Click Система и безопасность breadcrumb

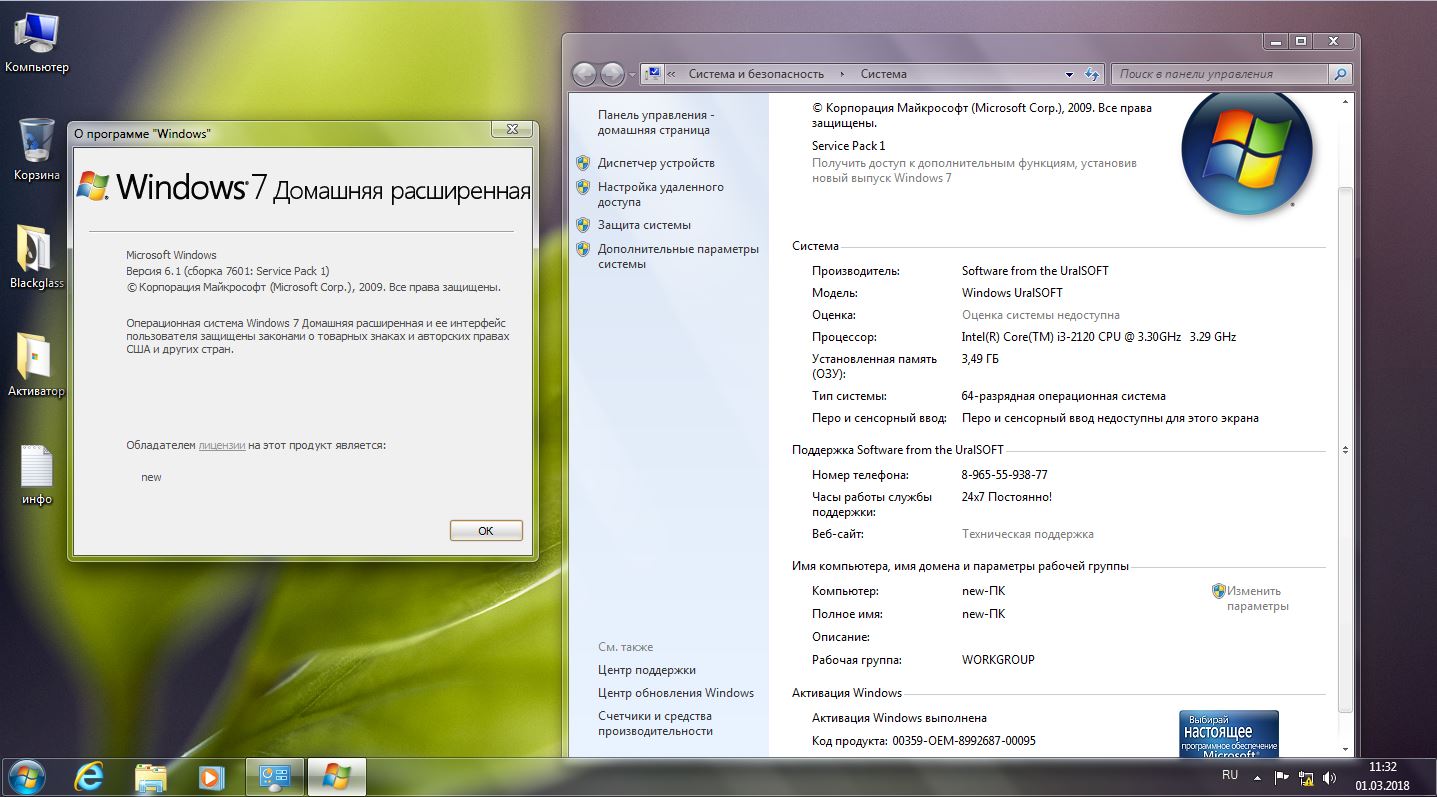pos(756,74)
